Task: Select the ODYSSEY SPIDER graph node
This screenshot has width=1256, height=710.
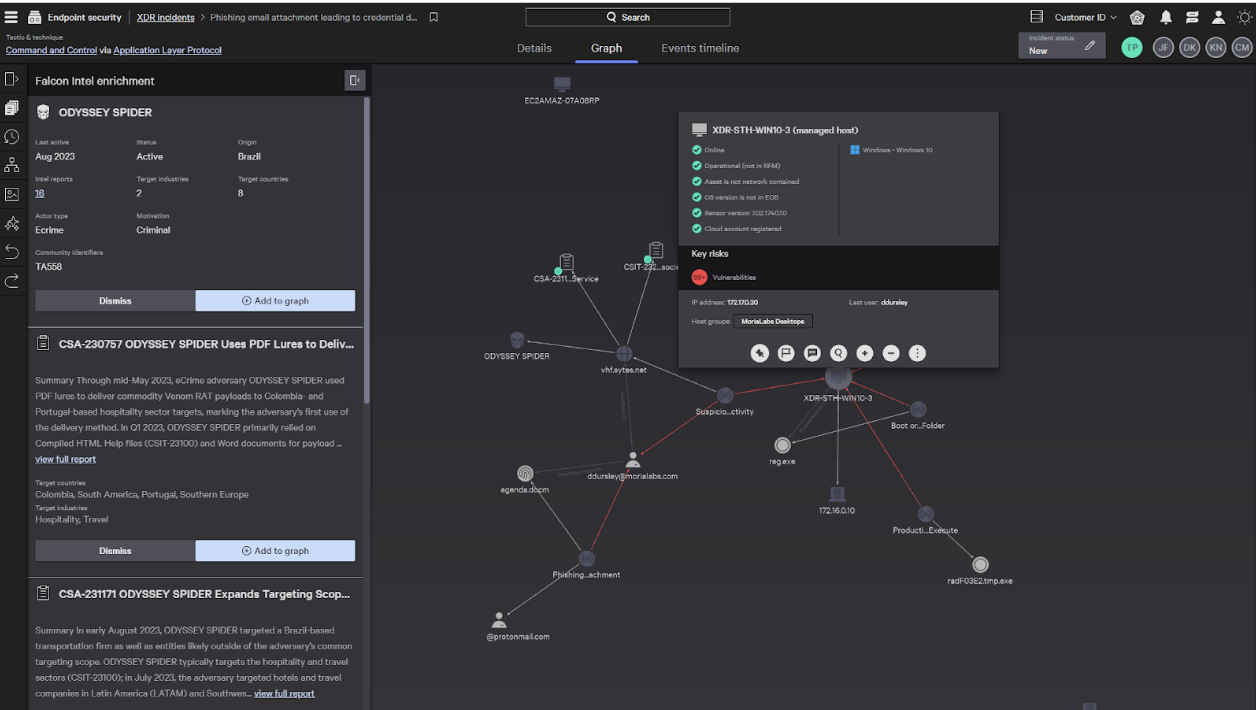Action: coord(517,341)
